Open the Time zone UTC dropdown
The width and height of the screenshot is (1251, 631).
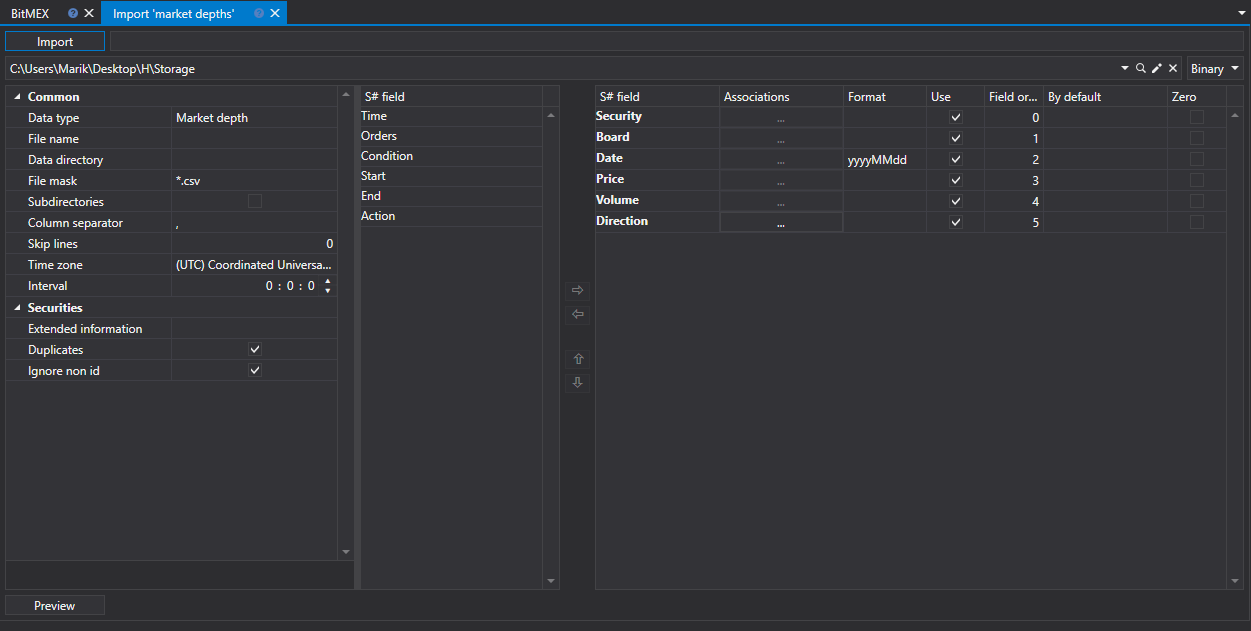point(254,265)
